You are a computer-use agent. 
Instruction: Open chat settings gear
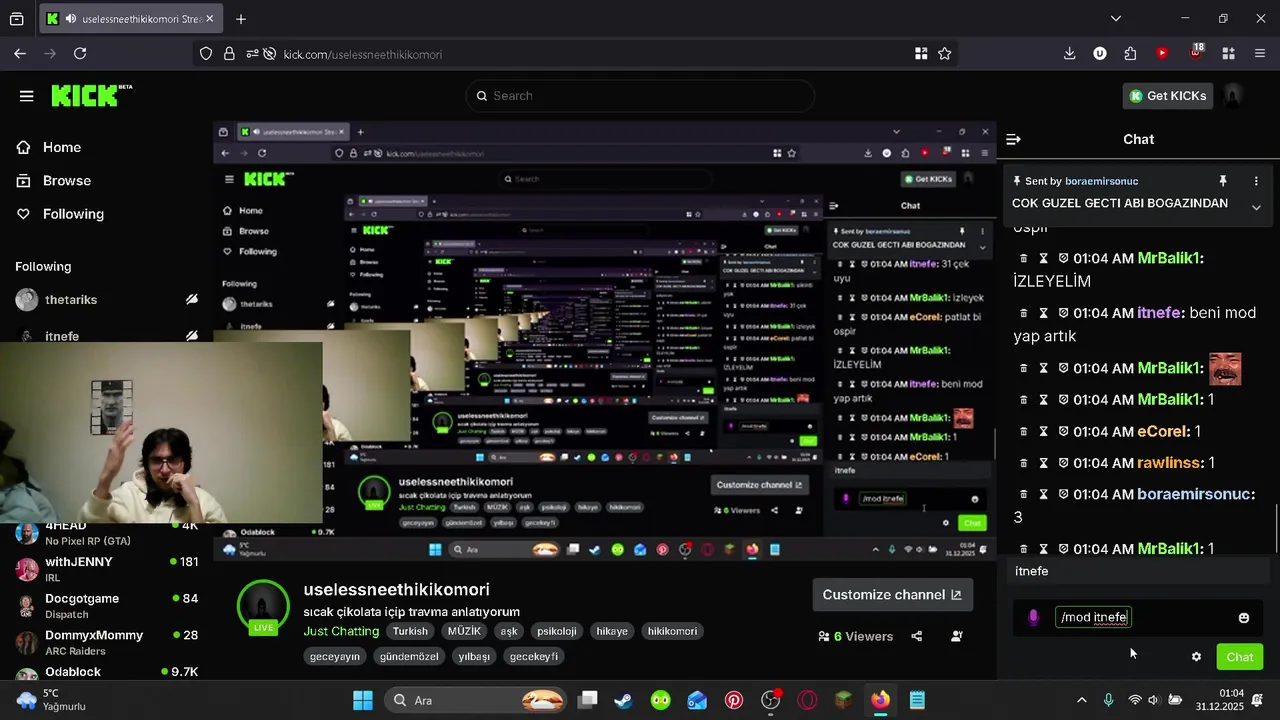[1196, 657]
